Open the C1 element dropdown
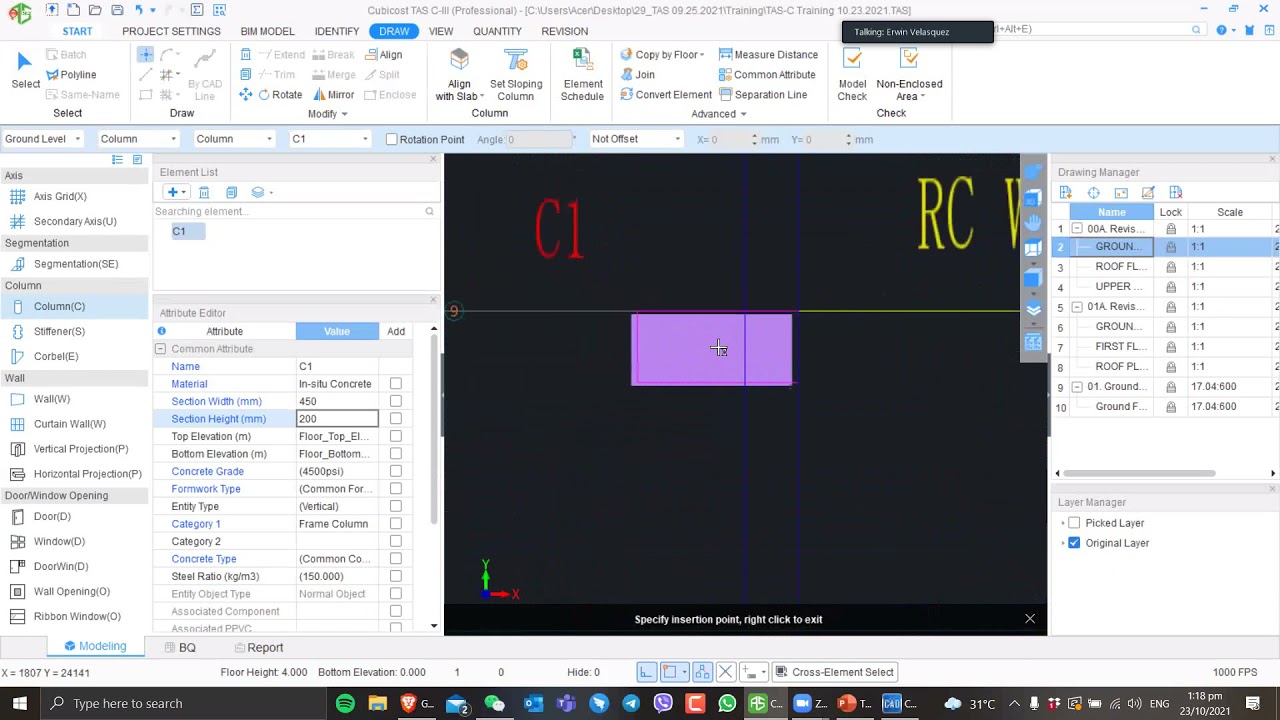The height and width of the screenshot is (720, 1280). (x=330, y=139)
